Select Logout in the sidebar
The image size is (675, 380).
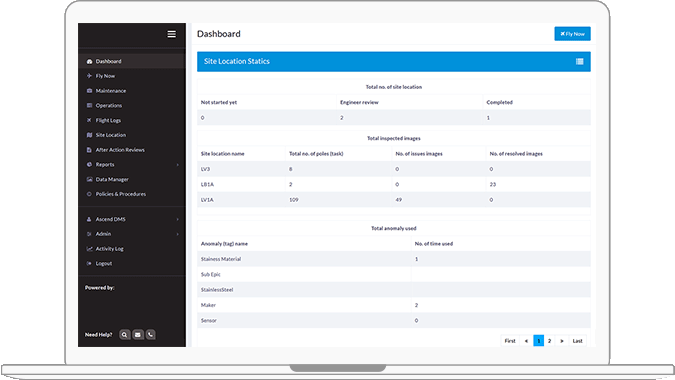click(x=132, y=263)
